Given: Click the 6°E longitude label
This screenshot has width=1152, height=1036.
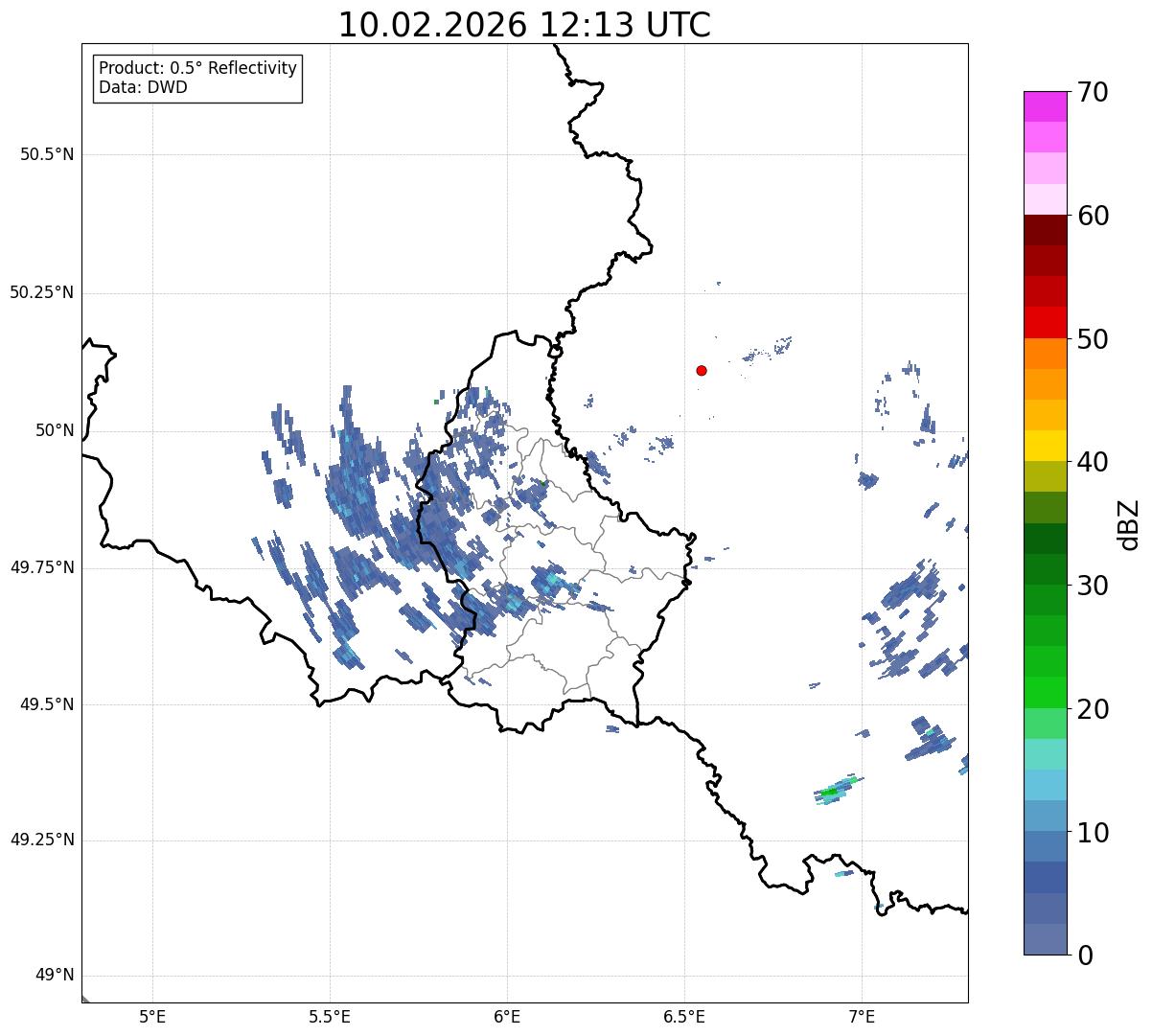Looking at the screenshot, I should coord(507,1016).
